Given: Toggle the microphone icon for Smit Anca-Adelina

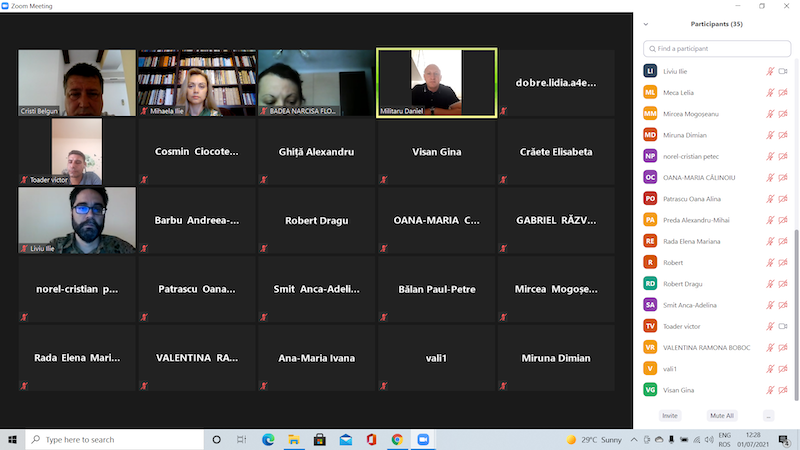Looking at the screenshot, I should point(770,305).
